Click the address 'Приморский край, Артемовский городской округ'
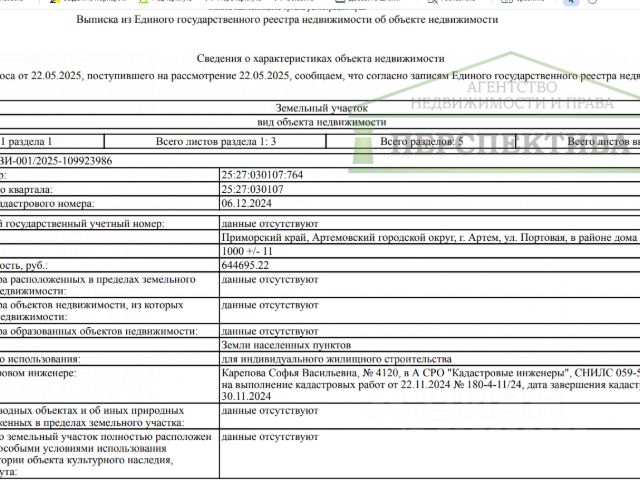The image size is (640, 480). (x=338, y=238)
